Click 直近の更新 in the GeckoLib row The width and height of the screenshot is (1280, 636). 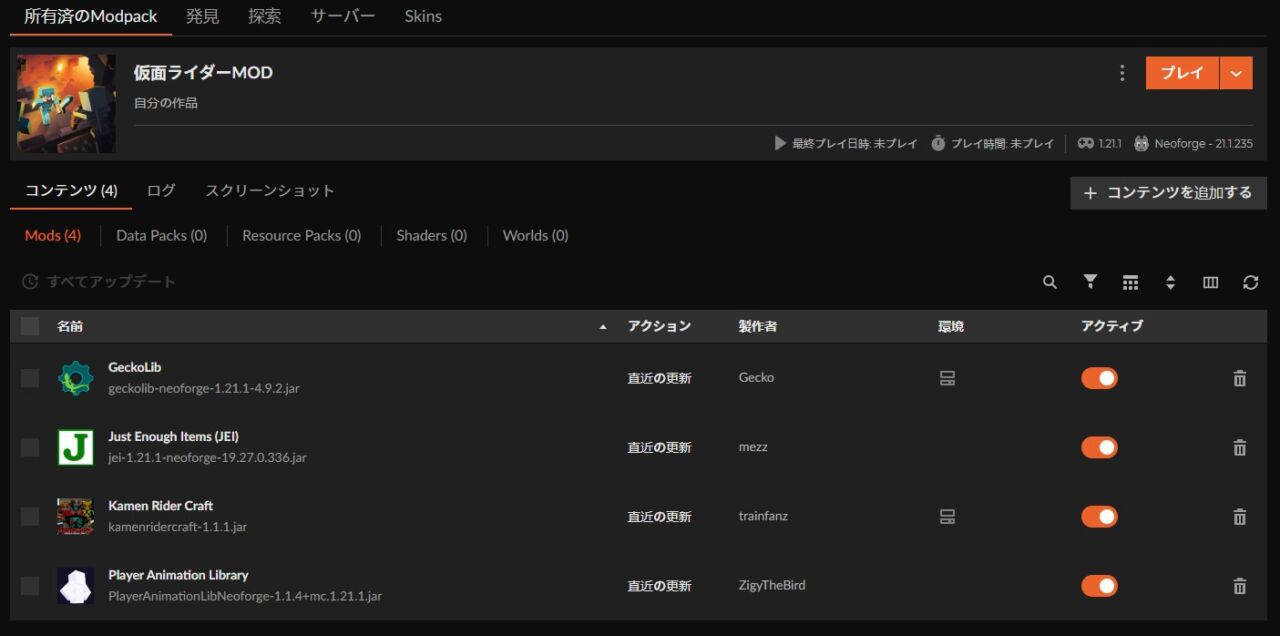[x=659, y=378]
